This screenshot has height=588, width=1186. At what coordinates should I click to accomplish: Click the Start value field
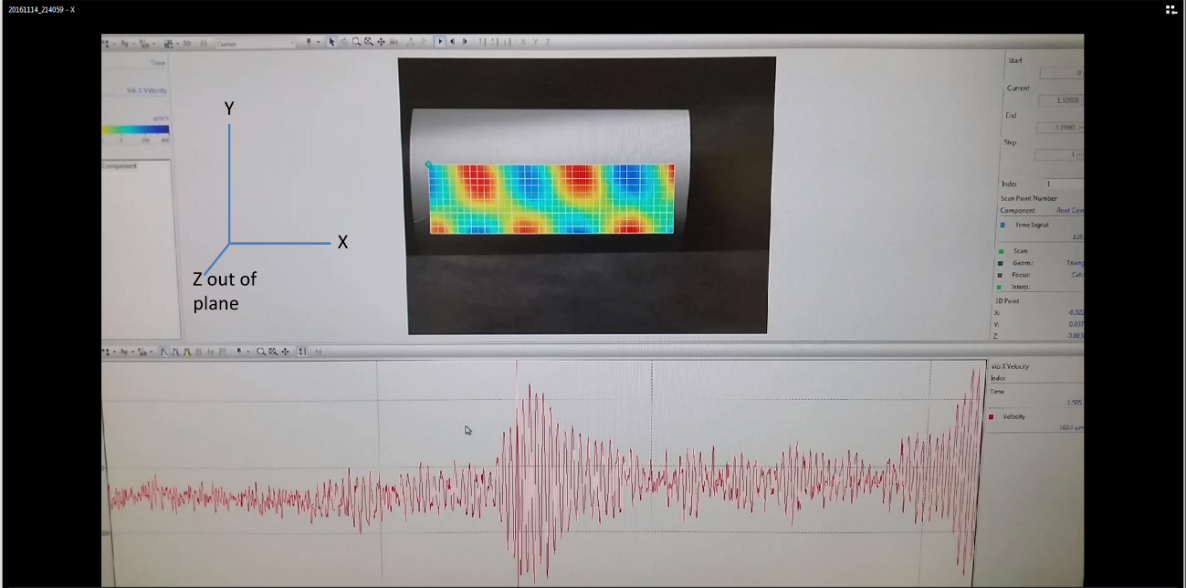click(x=1061, y=73)
